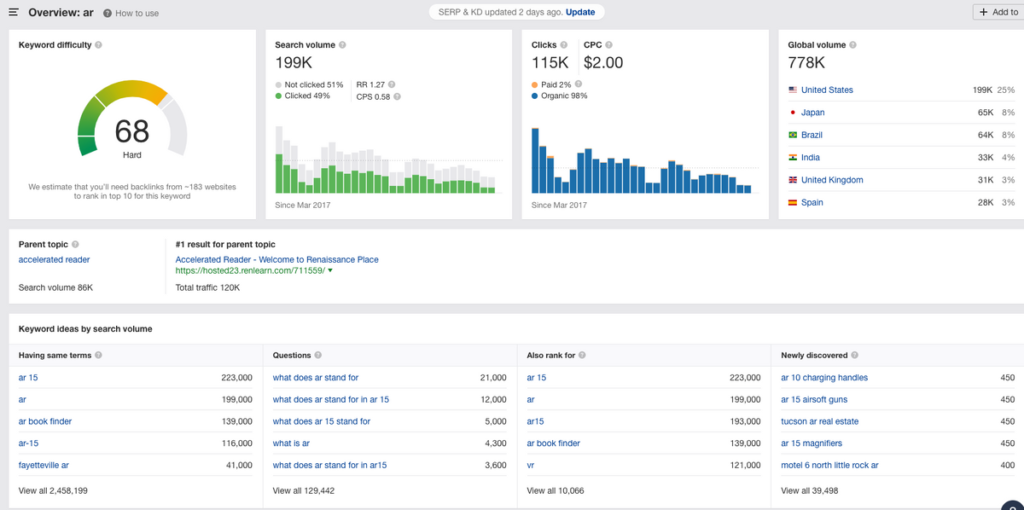Click View all 10,066 also rank for
Screen dimensions: 1024x510
coord(555,490)
